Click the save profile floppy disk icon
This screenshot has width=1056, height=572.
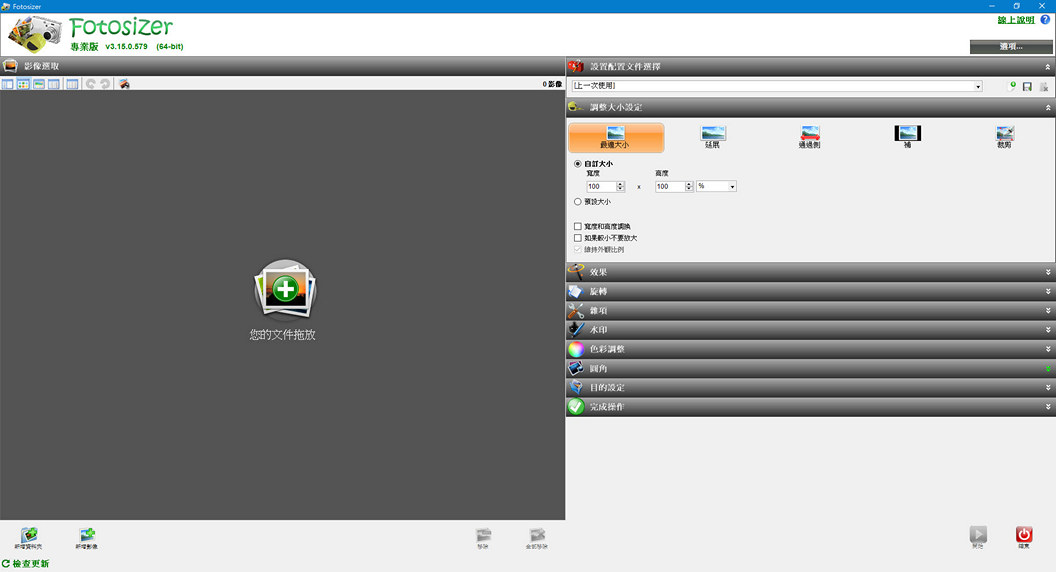click(1027, 87)
